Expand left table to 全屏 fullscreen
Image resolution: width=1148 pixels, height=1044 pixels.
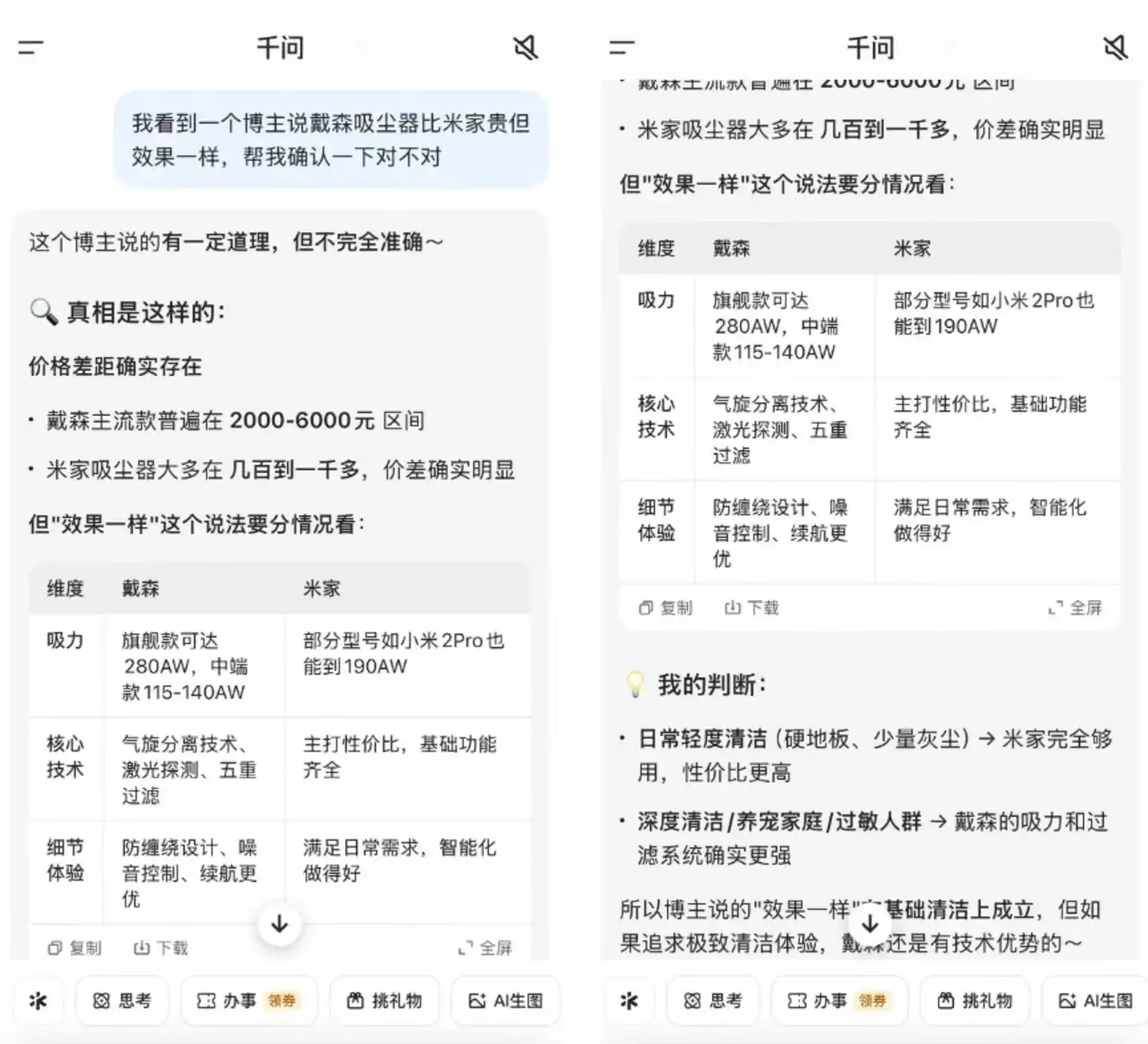tap(485, 948)
